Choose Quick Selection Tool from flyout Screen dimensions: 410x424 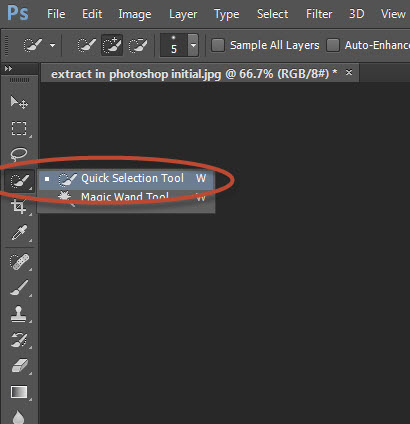pyautogui.click(x=126, y=179)
